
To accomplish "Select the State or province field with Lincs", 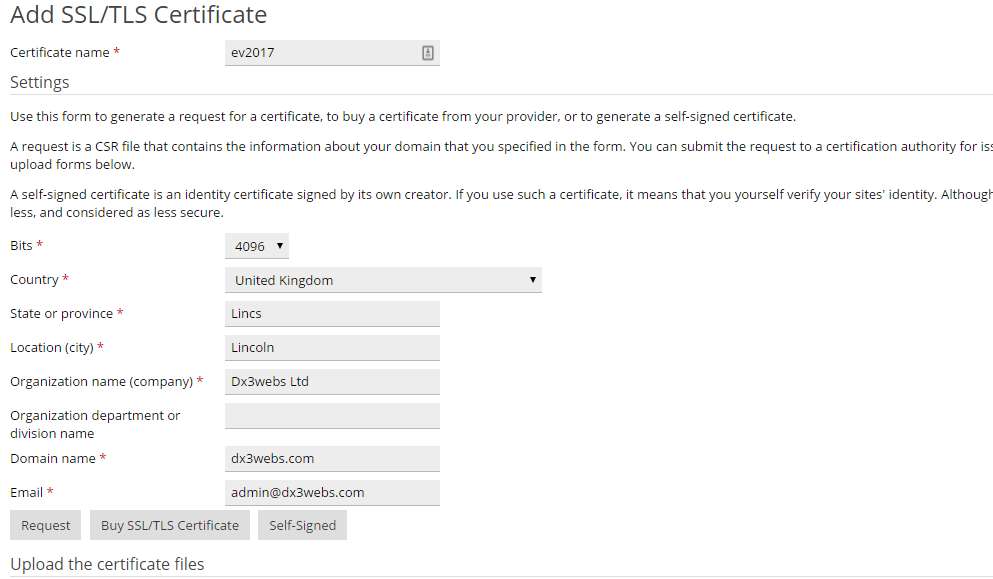I will [x=332, y=314].
